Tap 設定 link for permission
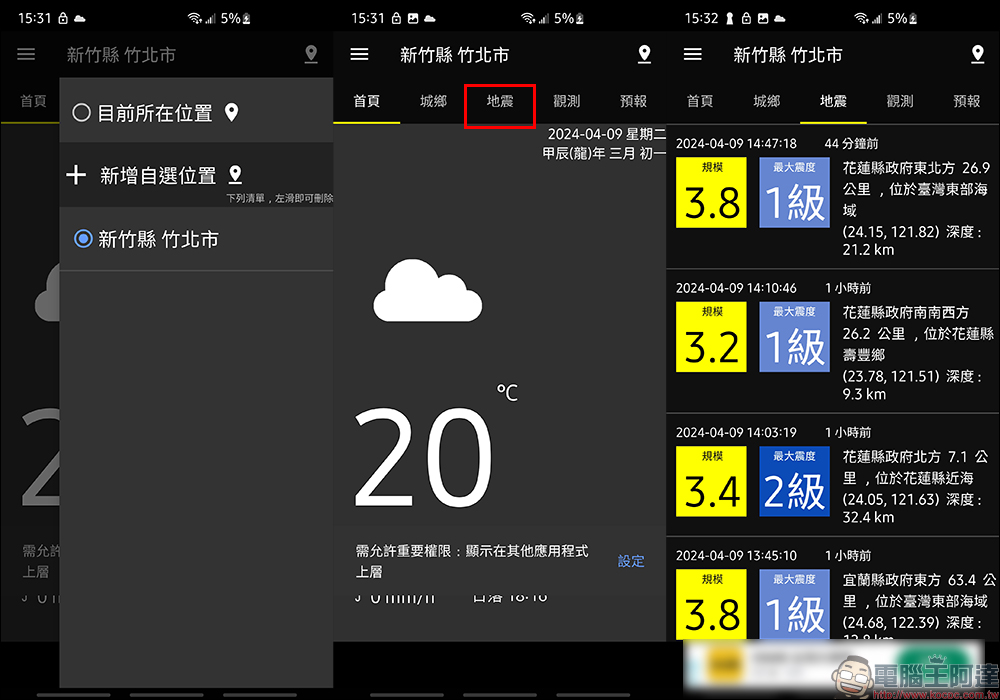 coord(631,561)
